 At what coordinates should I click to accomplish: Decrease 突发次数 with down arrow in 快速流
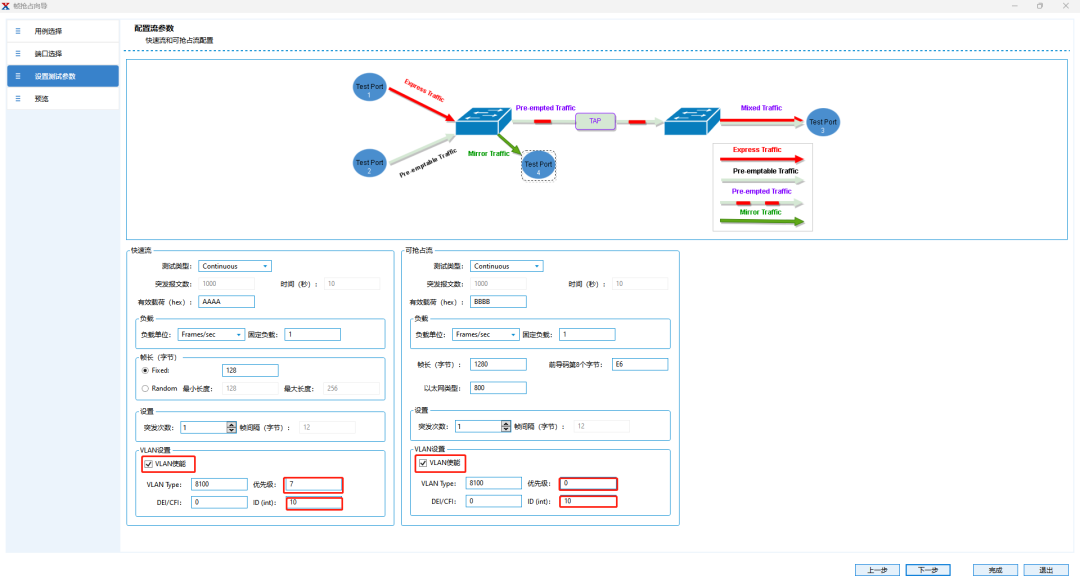click(x=231, y=430)
